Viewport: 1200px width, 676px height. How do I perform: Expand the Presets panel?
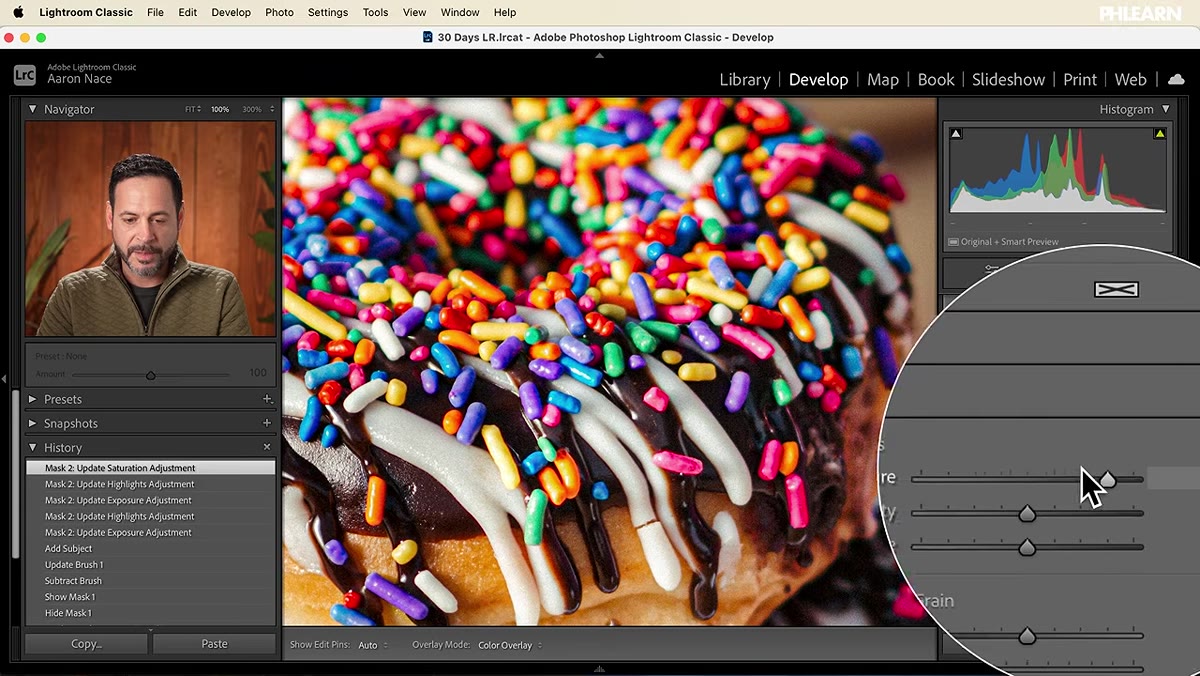click(x=32, y=399)
